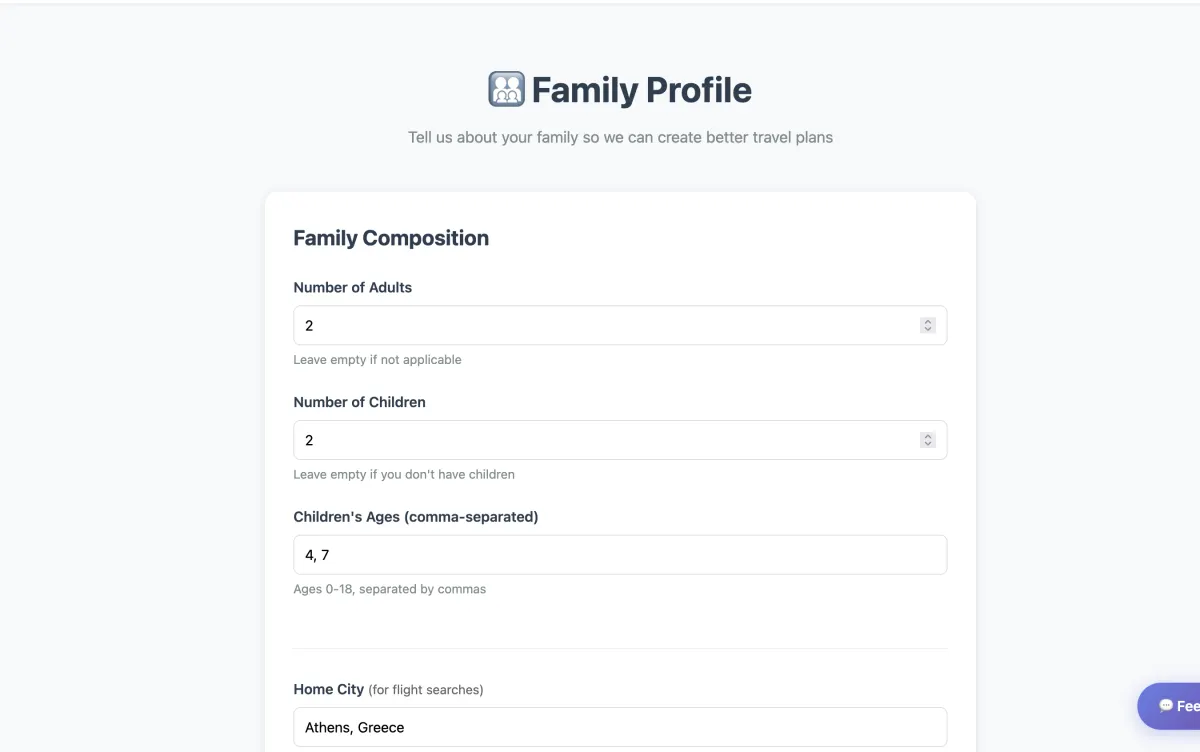Viewport: 1200px width, 752px height.
Task: Click the Number of Children label
Action: pos(360,402)
